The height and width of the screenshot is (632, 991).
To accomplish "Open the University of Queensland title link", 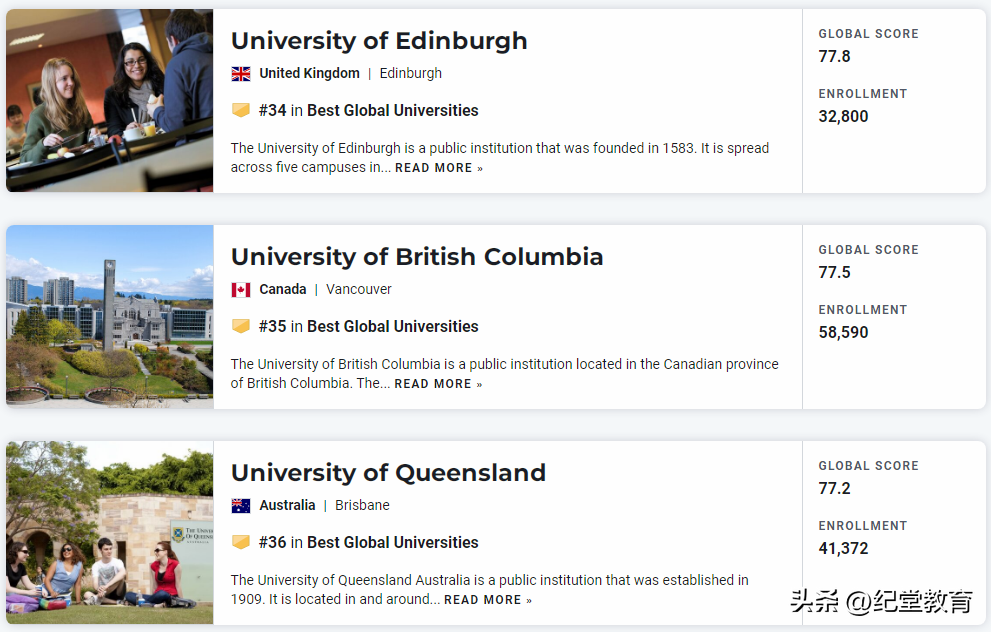I will pos(388,473).
